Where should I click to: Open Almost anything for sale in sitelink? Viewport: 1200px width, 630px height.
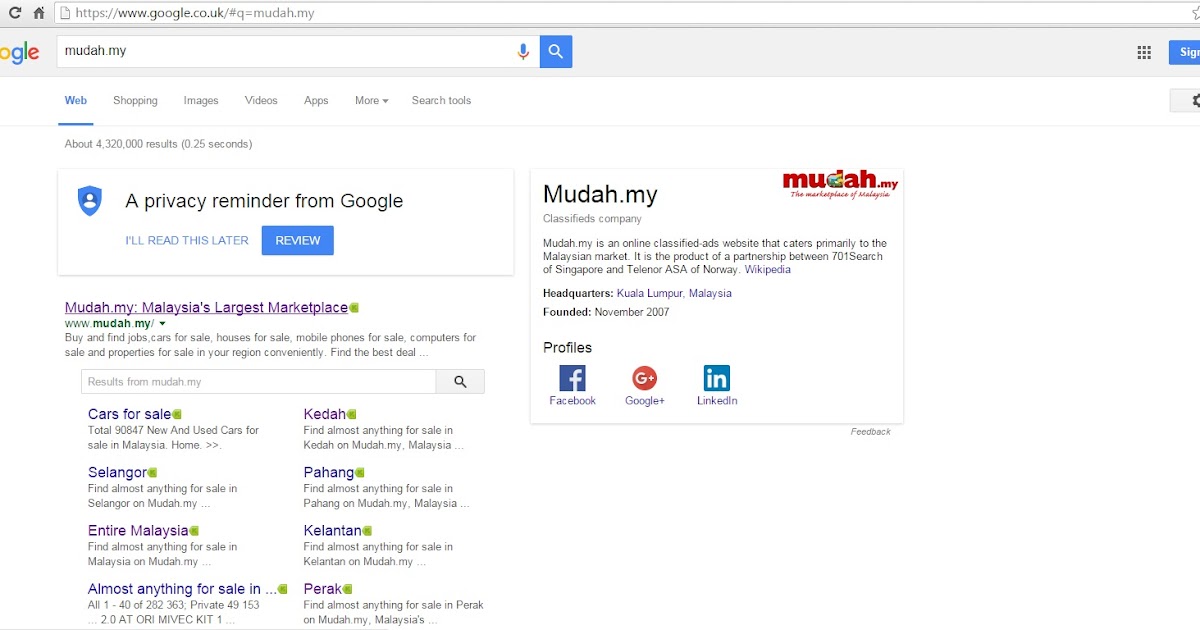tap(182, 589)
